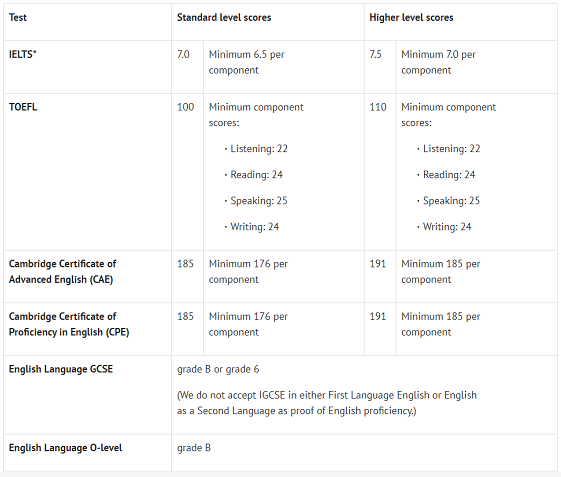Viewport: 561px width, 477px height.
Task: Click the IELTS* row label
Action: [x=23, y=54]
